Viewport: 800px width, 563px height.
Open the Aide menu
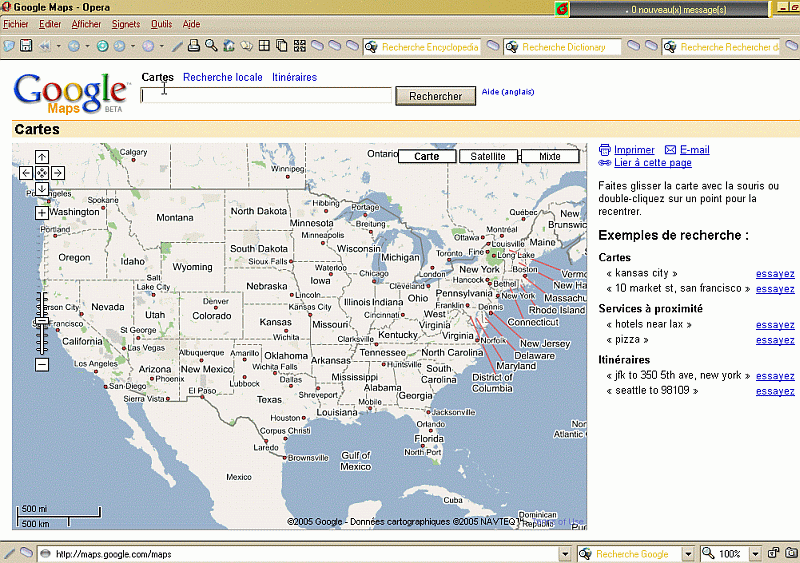click(191, 24)
